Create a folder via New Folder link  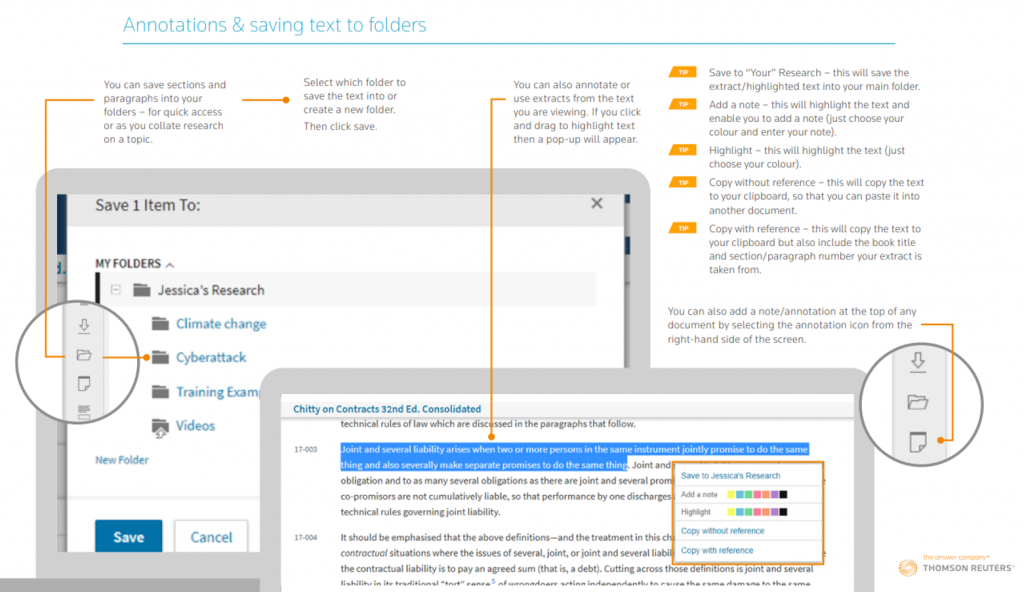coord(122,460)
